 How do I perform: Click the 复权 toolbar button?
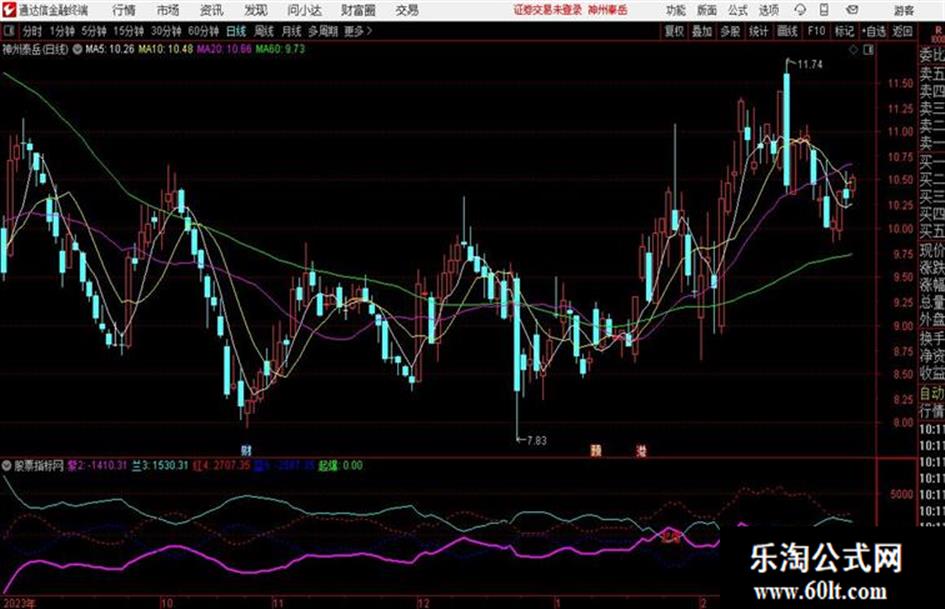tap(674, 31)
